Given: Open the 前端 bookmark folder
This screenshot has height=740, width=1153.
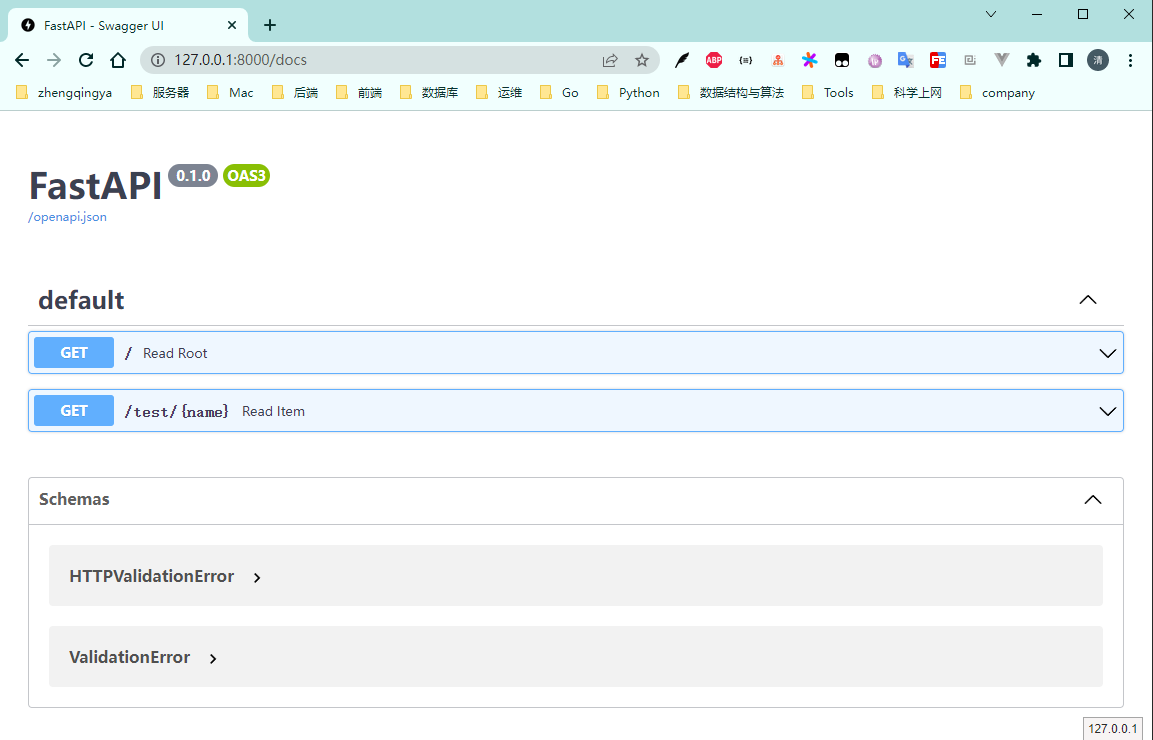Looking at the screenshot, I should (x=359, y=93).
